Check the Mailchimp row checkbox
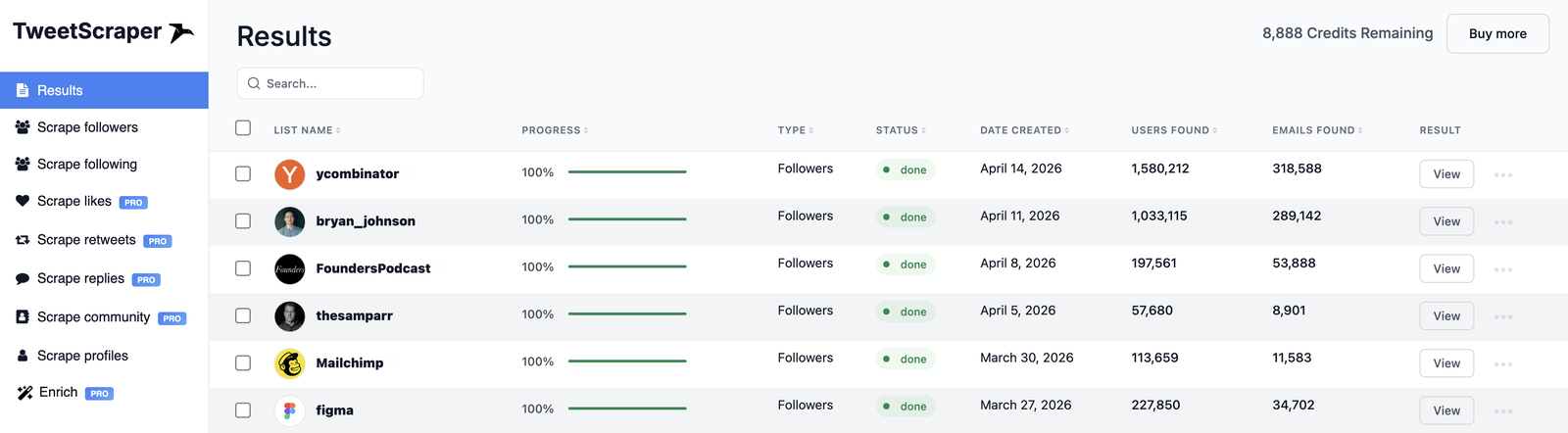1568x433 pixels. (243, 362)
